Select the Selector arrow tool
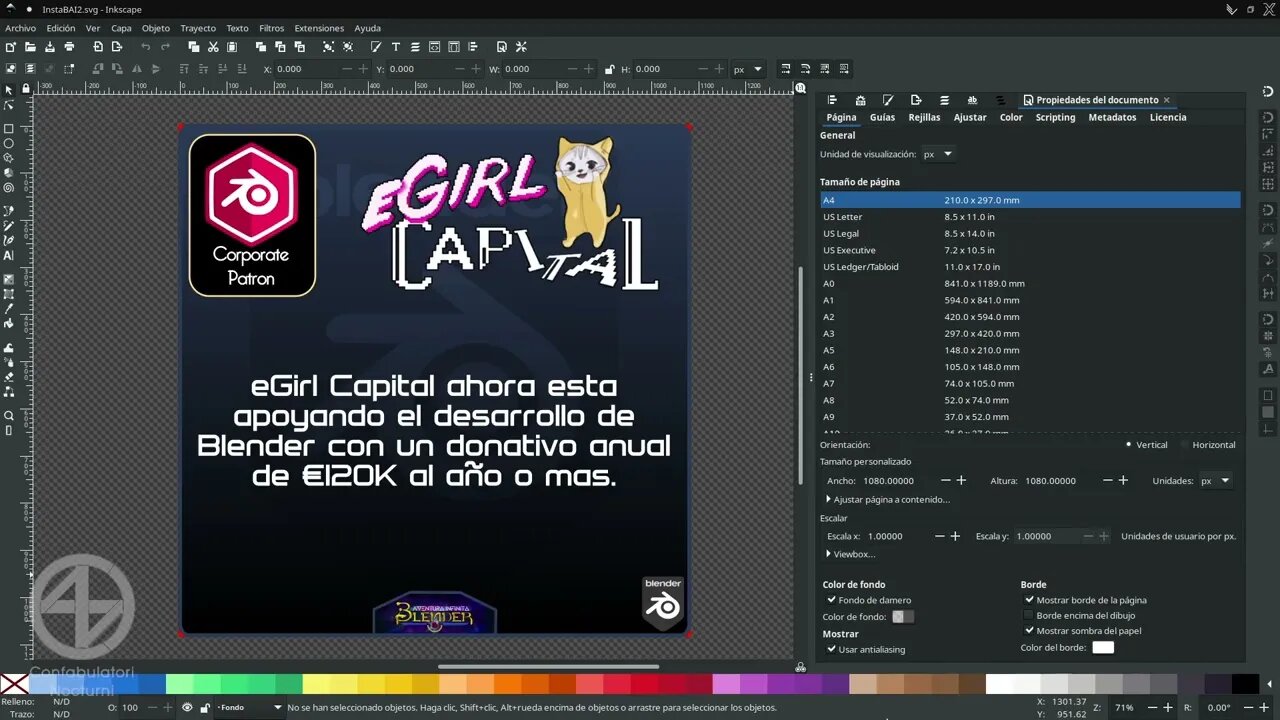The height and width of the screenshot is (720, 1280). pos(9,90)
